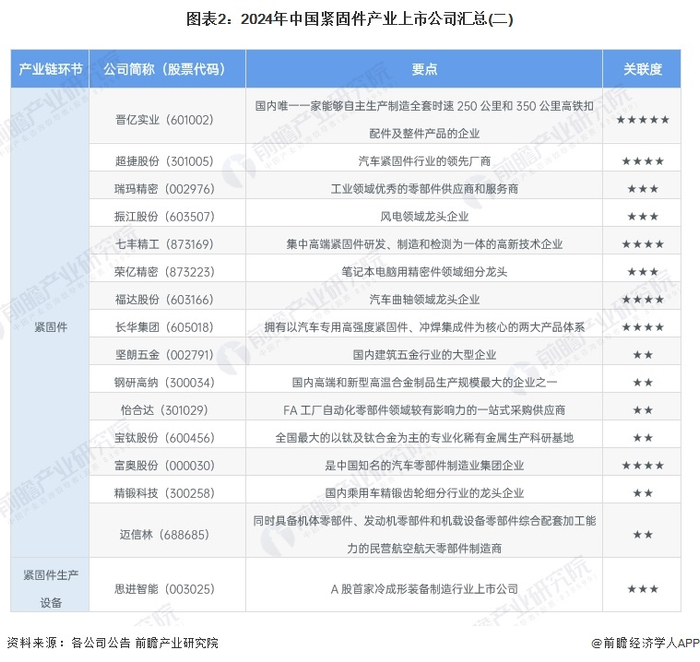Image resolution: width=700 pixels, height=662 pixels.
Task: Click 国内建筑五金行业的大型企业 description
Action: (424, 355)
